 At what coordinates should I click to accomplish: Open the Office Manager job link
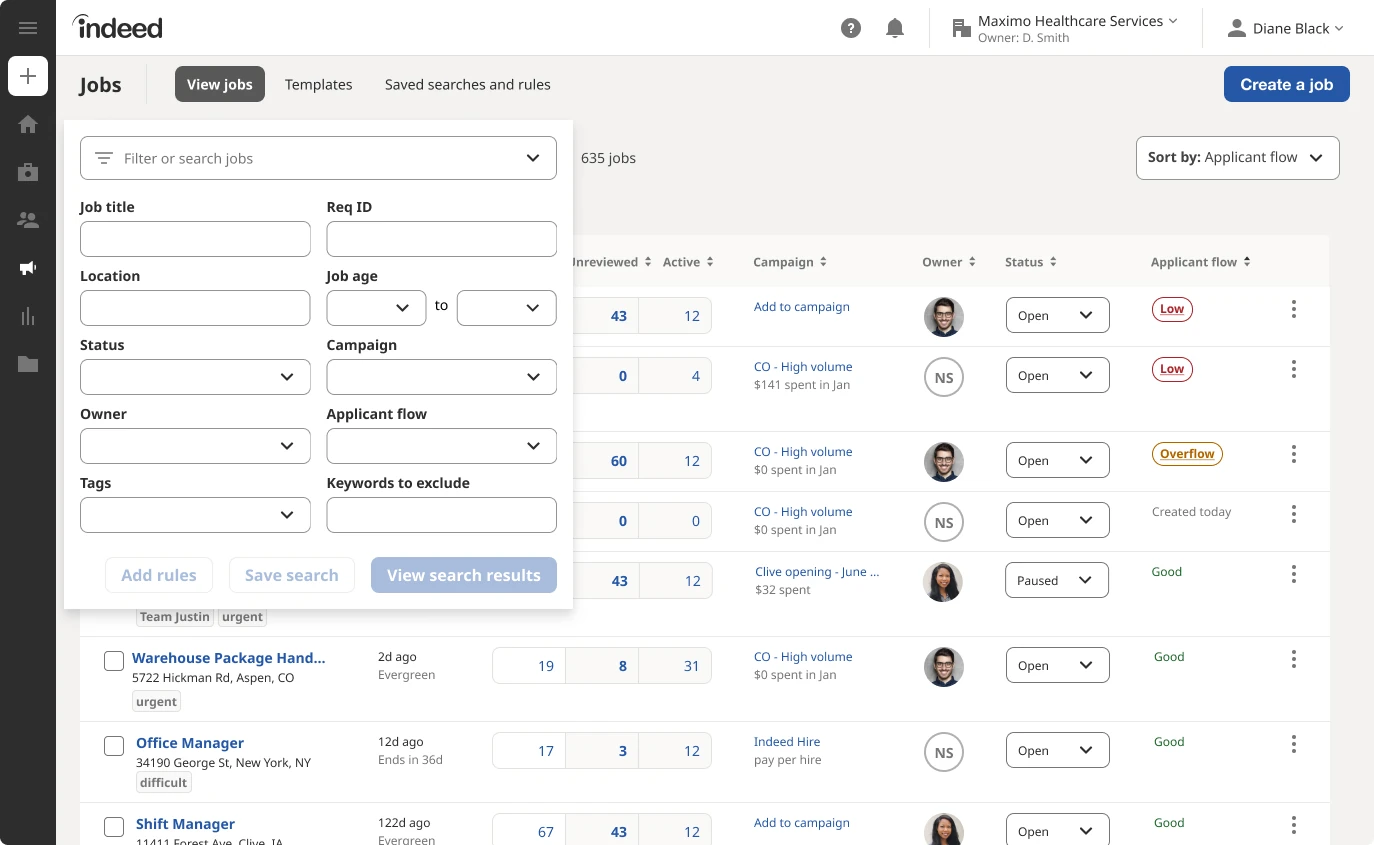(190, 743)
